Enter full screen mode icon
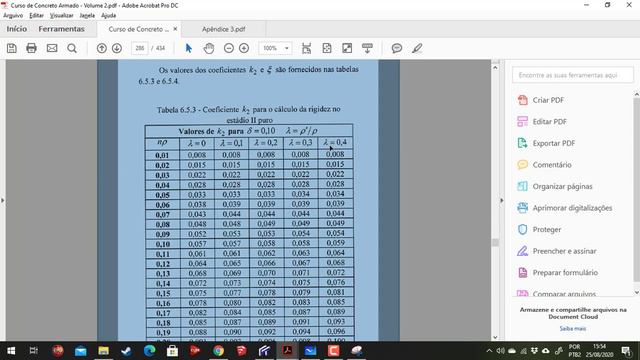Image resolution: width=640 pixels, height=360 pixels. [x=347, y=48]
